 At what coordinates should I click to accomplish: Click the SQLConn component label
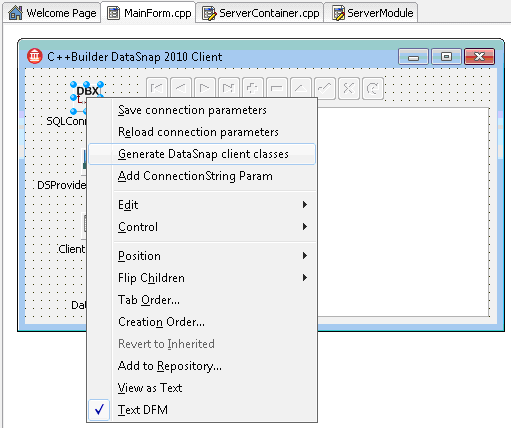(x=66, y=121)
